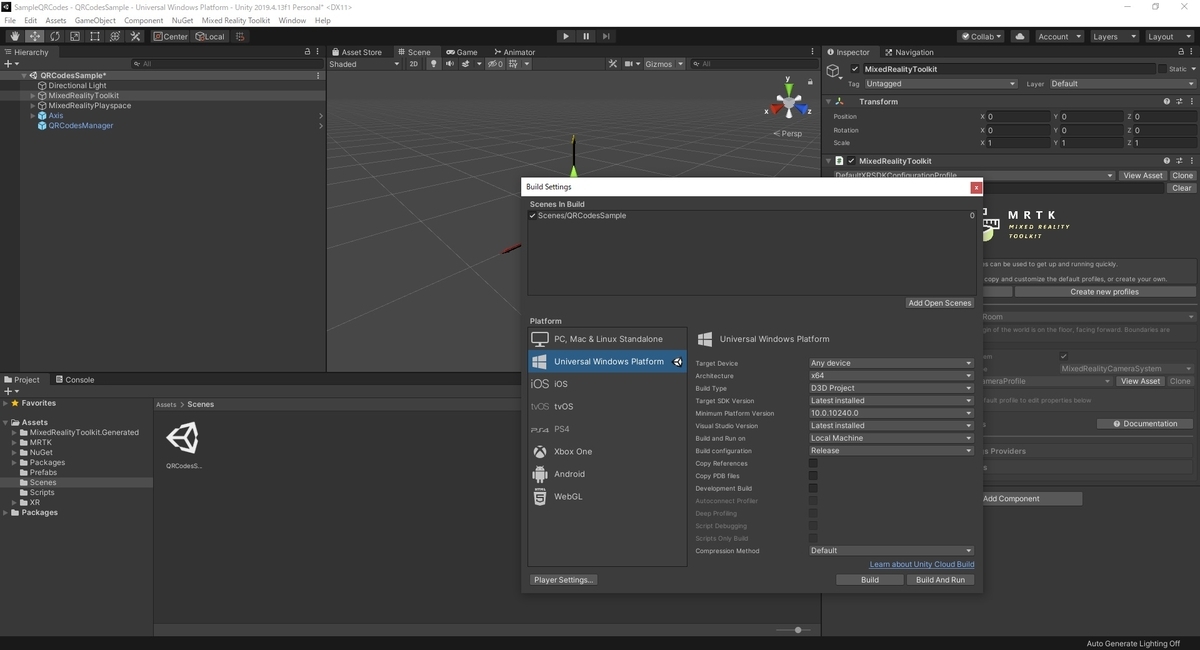Toggle scene lighting bulb icon
This screenshot has height=650, width=1200.
(x=433, y=64)
